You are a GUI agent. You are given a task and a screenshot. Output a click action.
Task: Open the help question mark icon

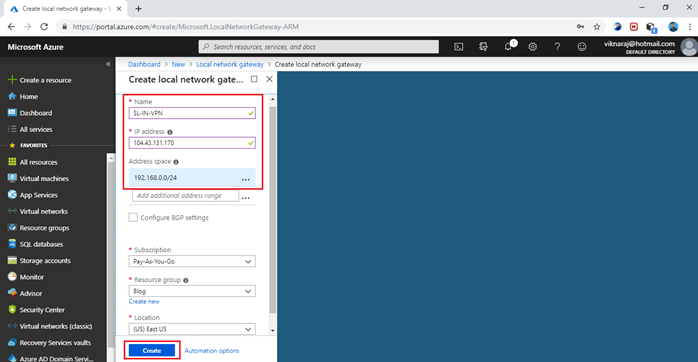(x=557, y=47)
